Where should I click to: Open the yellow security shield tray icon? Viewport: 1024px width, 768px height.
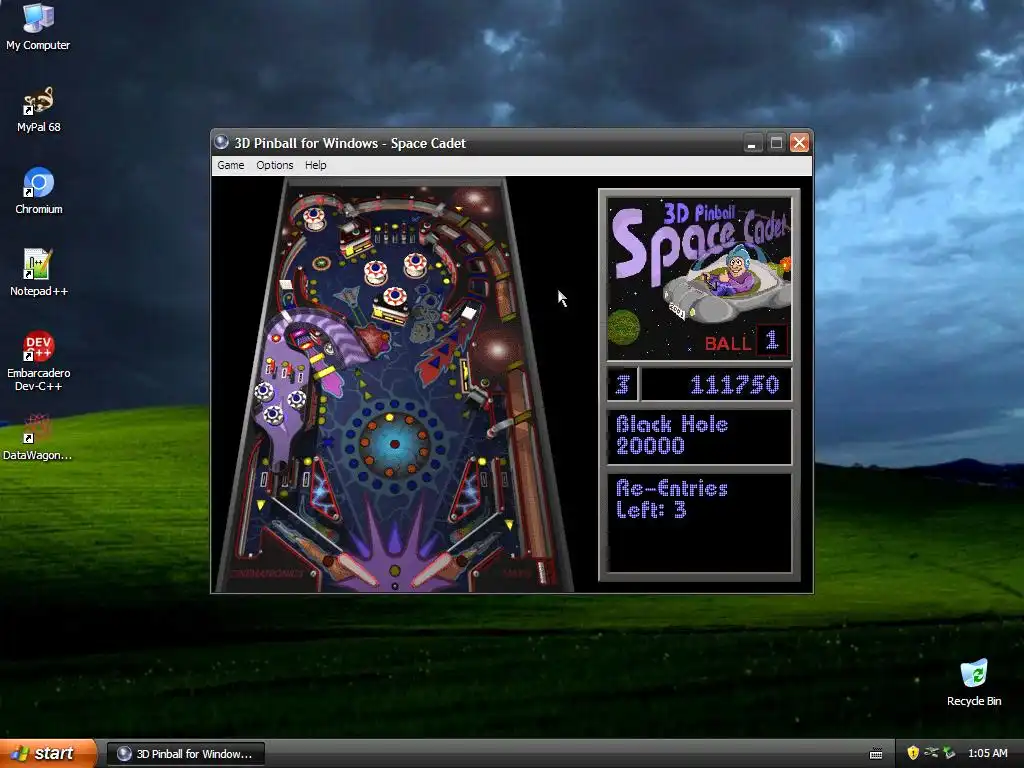[x=913, y=753]
